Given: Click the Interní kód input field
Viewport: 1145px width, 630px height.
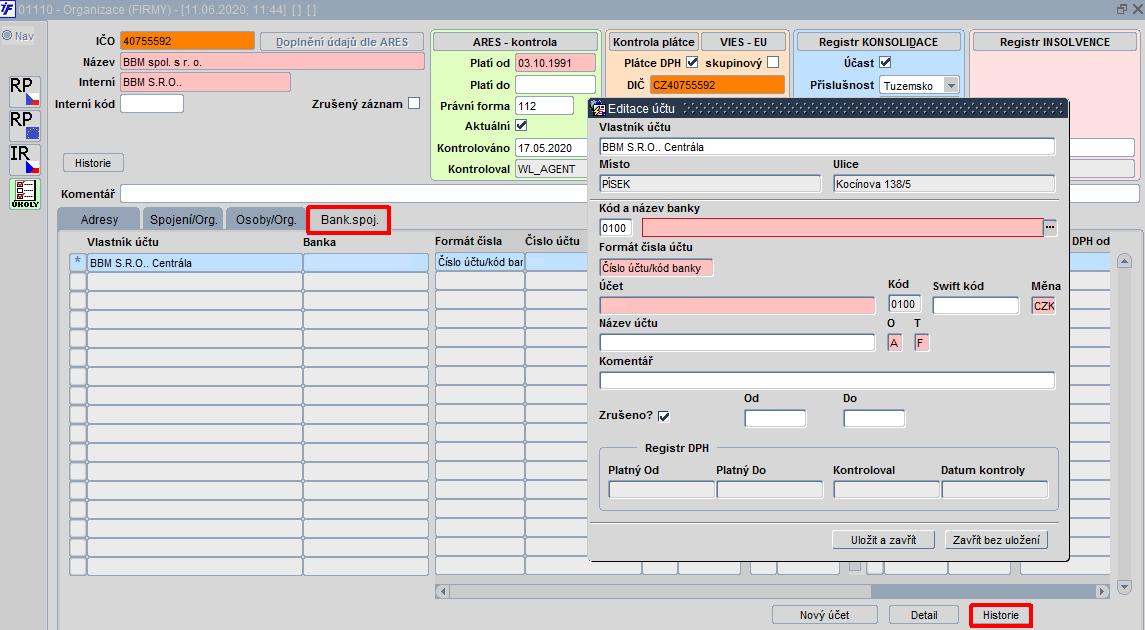Looking at the screenshot, I should tap(152, 104).
